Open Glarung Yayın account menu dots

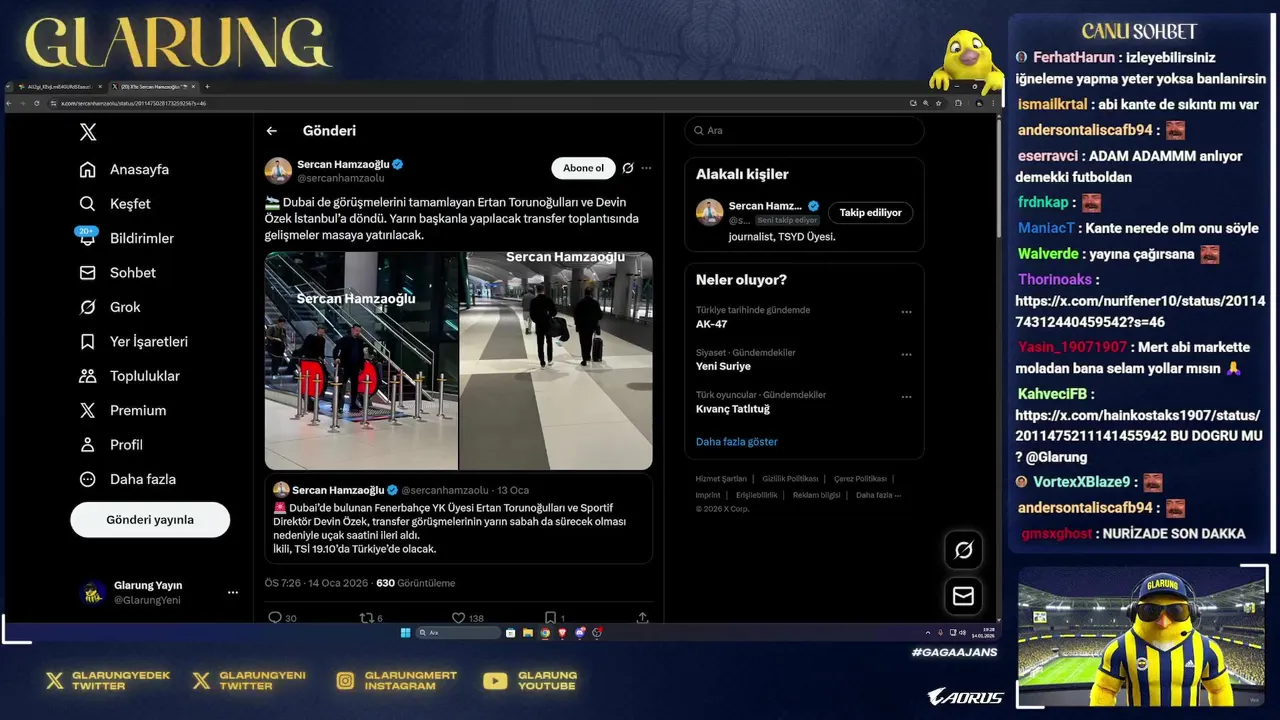(x=233, y=593)
